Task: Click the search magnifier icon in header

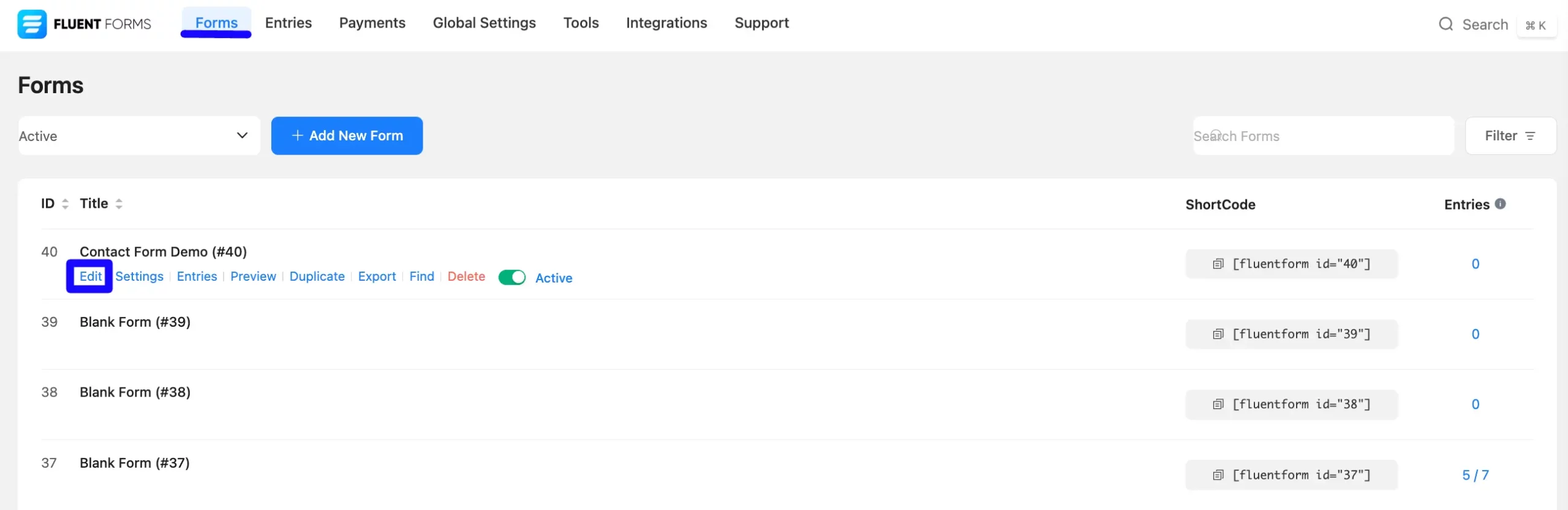Action: click(x=1445, y=24)
